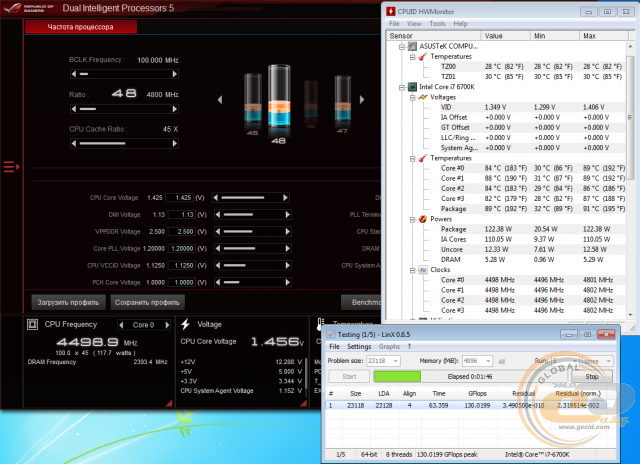Click the PCH Core Voltage input field
The image size is (640, 464).
point(182,282)
